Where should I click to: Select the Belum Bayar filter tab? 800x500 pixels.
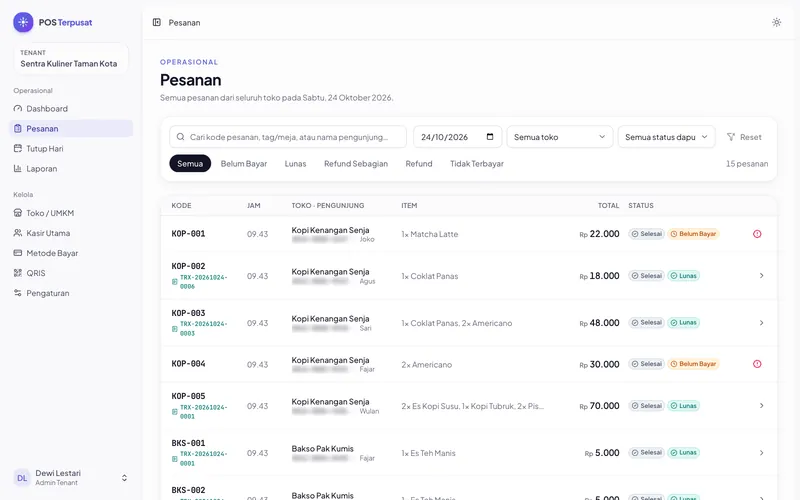tap(244, 163)
